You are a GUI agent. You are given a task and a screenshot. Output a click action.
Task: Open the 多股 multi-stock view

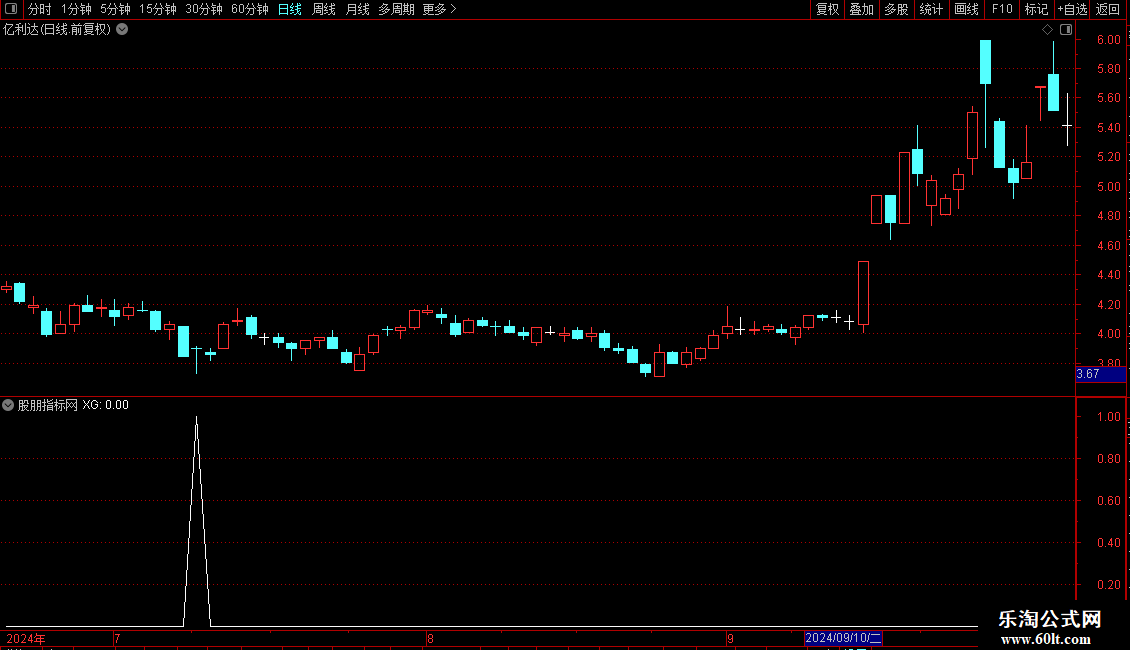point(896,9)
